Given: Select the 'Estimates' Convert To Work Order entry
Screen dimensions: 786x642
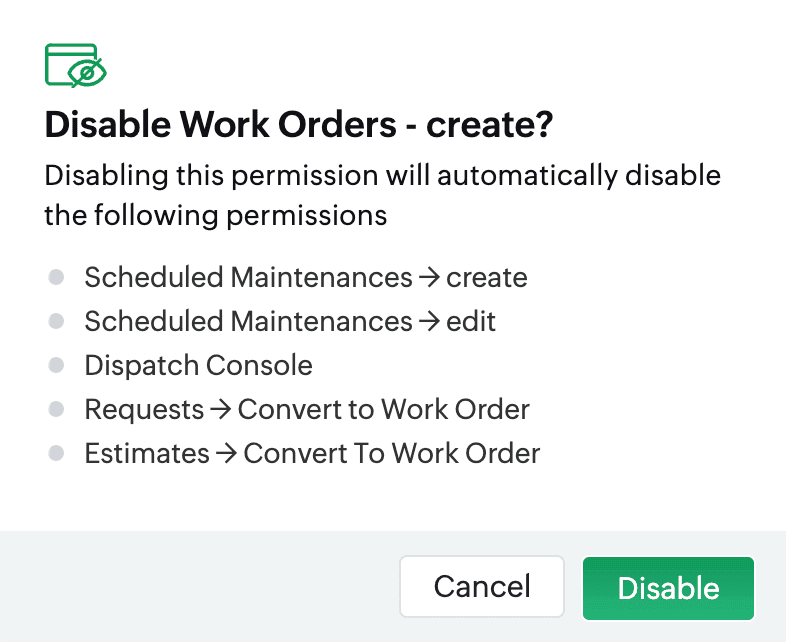Looking at the screenshot, I should point(312,454).
